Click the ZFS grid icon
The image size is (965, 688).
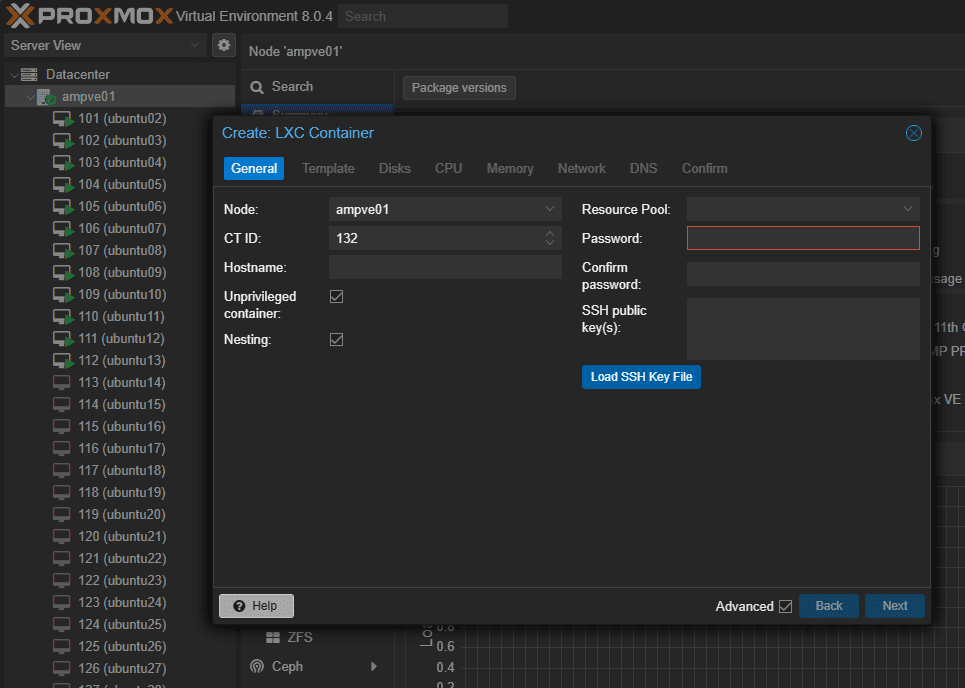272,637
